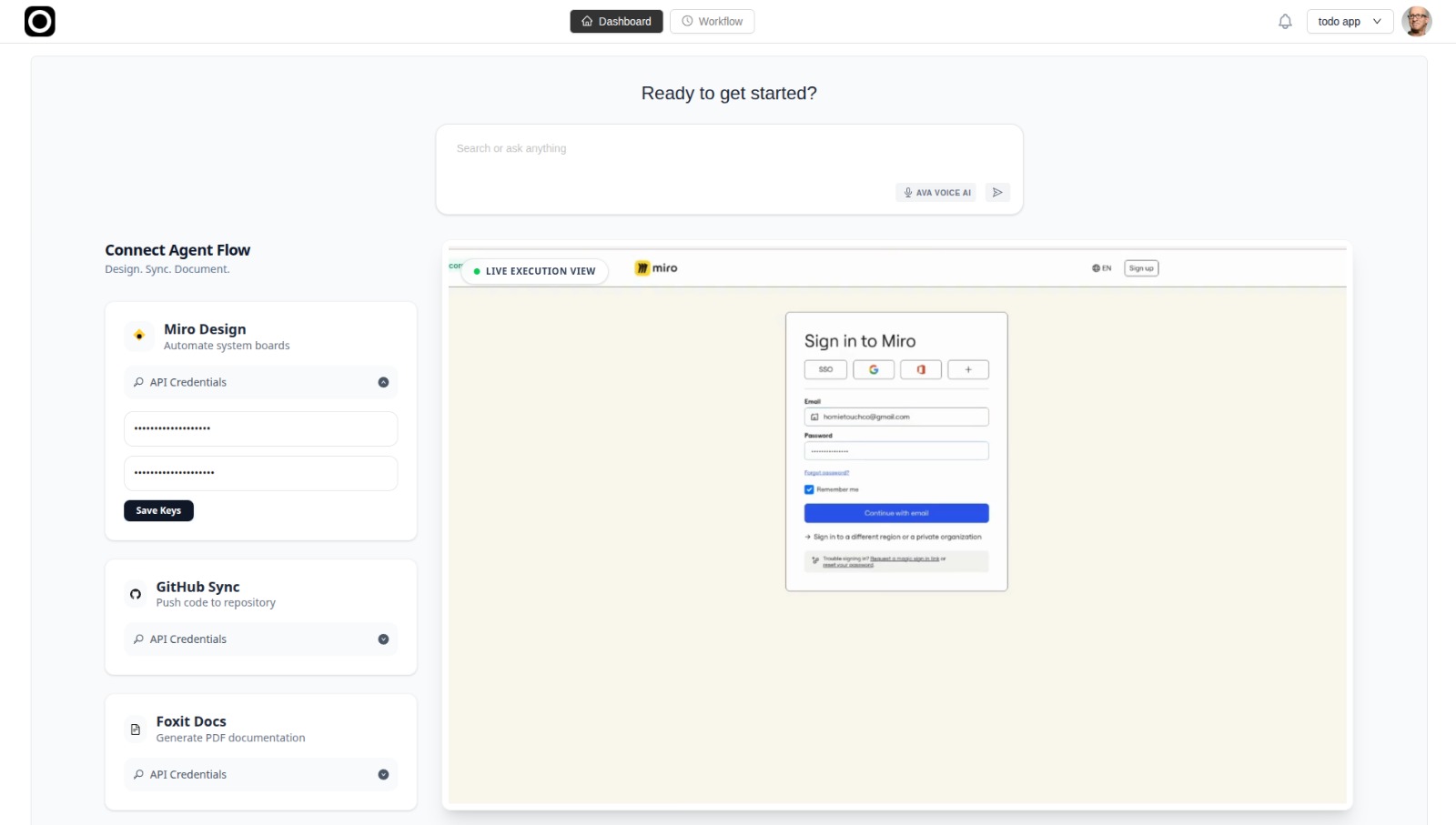Click the Ready to get started? heading
1456x825 pixels.
(729, 93)
